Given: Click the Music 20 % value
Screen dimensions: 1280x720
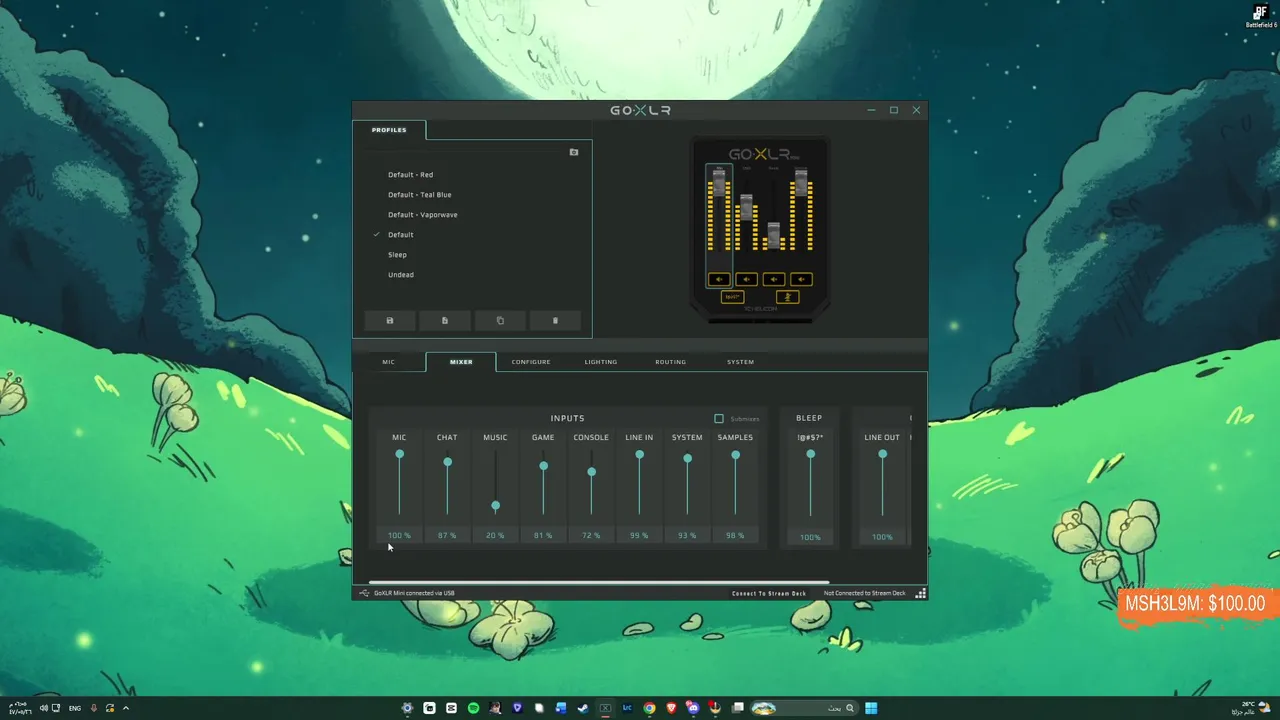Looking at the screenshot, I should 495,536.
